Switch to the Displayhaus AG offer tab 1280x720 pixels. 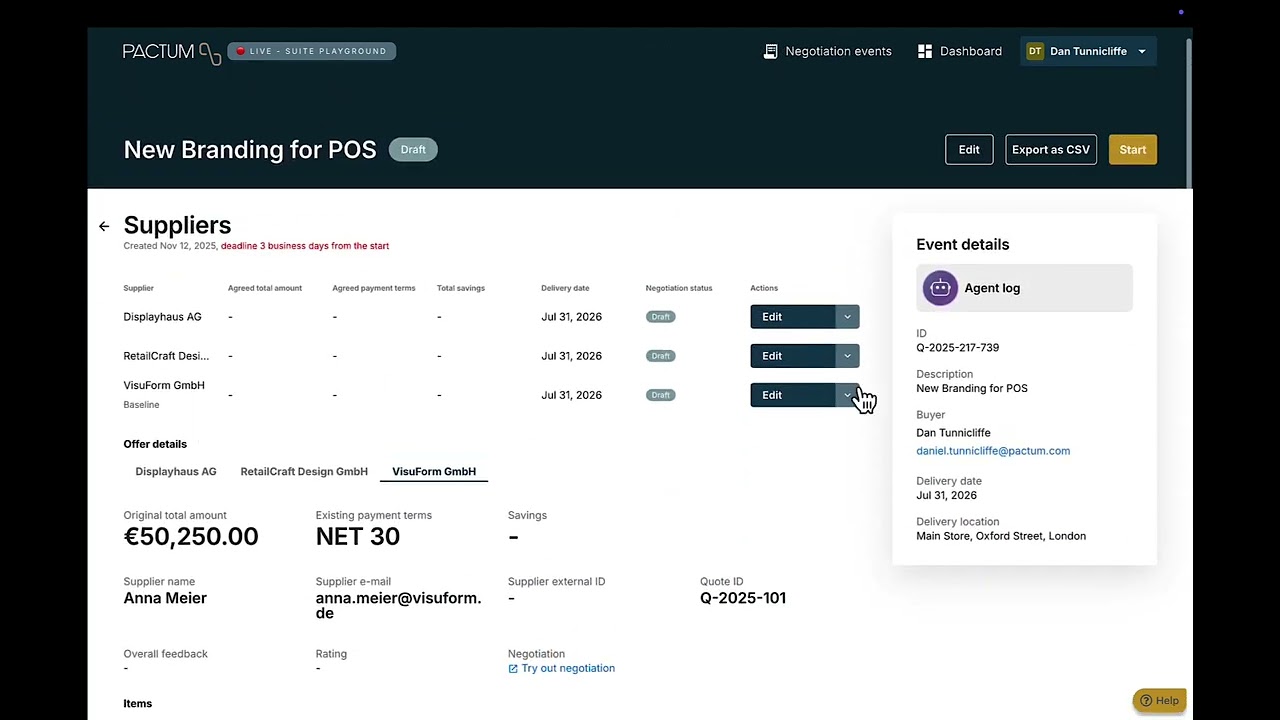click(176, 471)
